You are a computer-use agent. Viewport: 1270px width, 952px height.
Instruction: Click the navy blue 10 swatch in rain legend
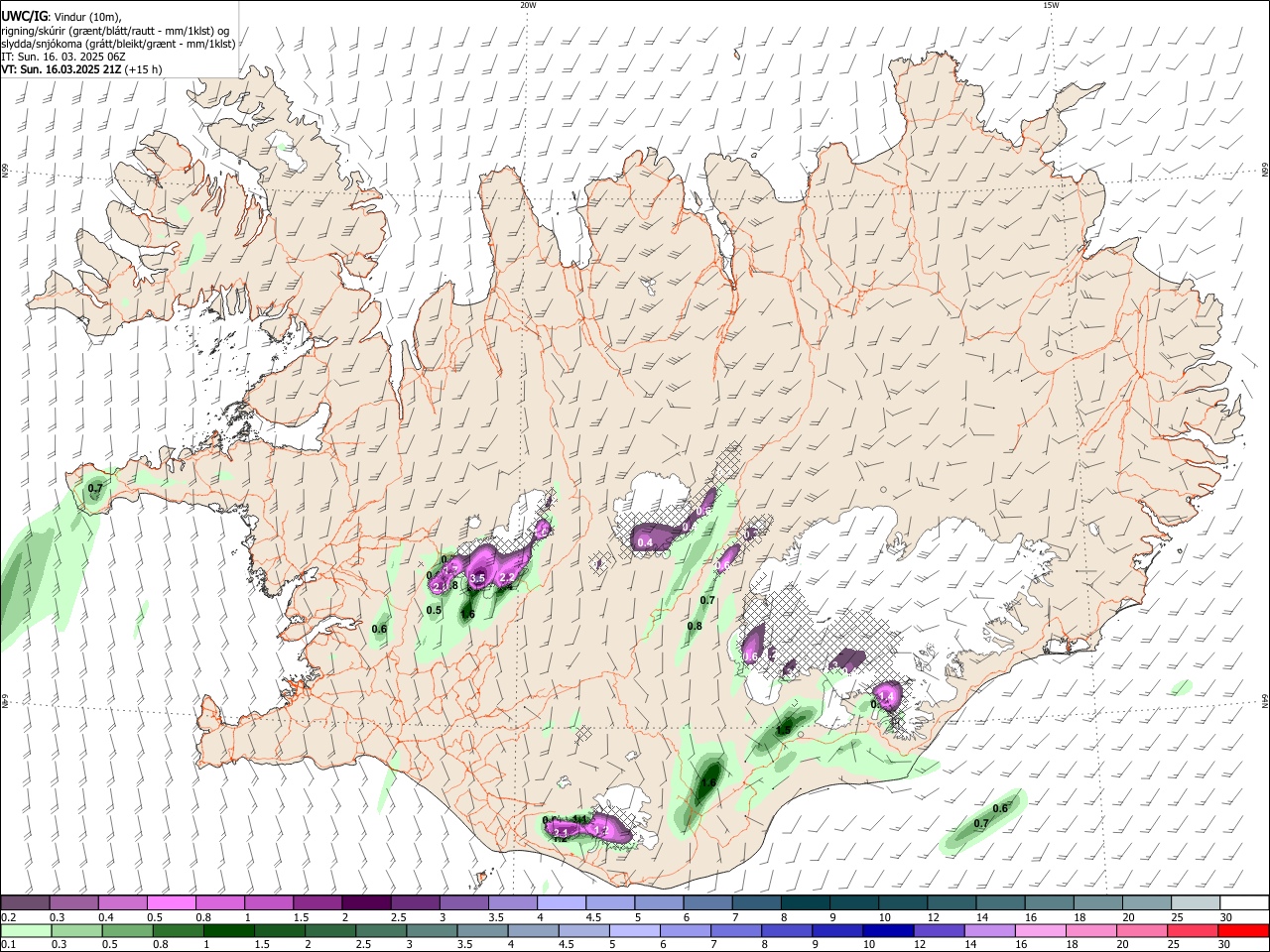pyautogui.click(x=888, y=930)
